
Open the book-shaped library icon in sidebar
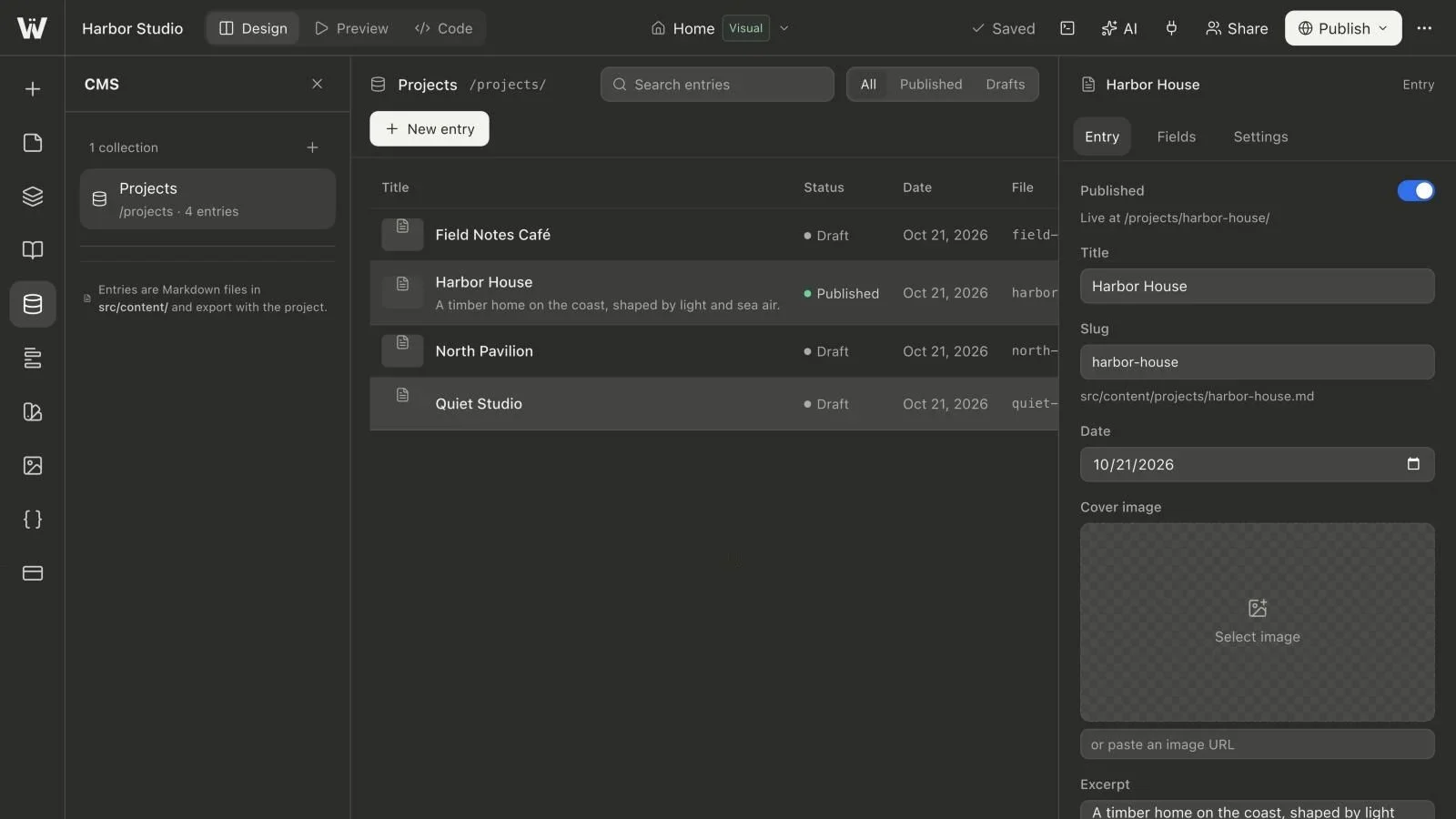click(x=33, y=250)
